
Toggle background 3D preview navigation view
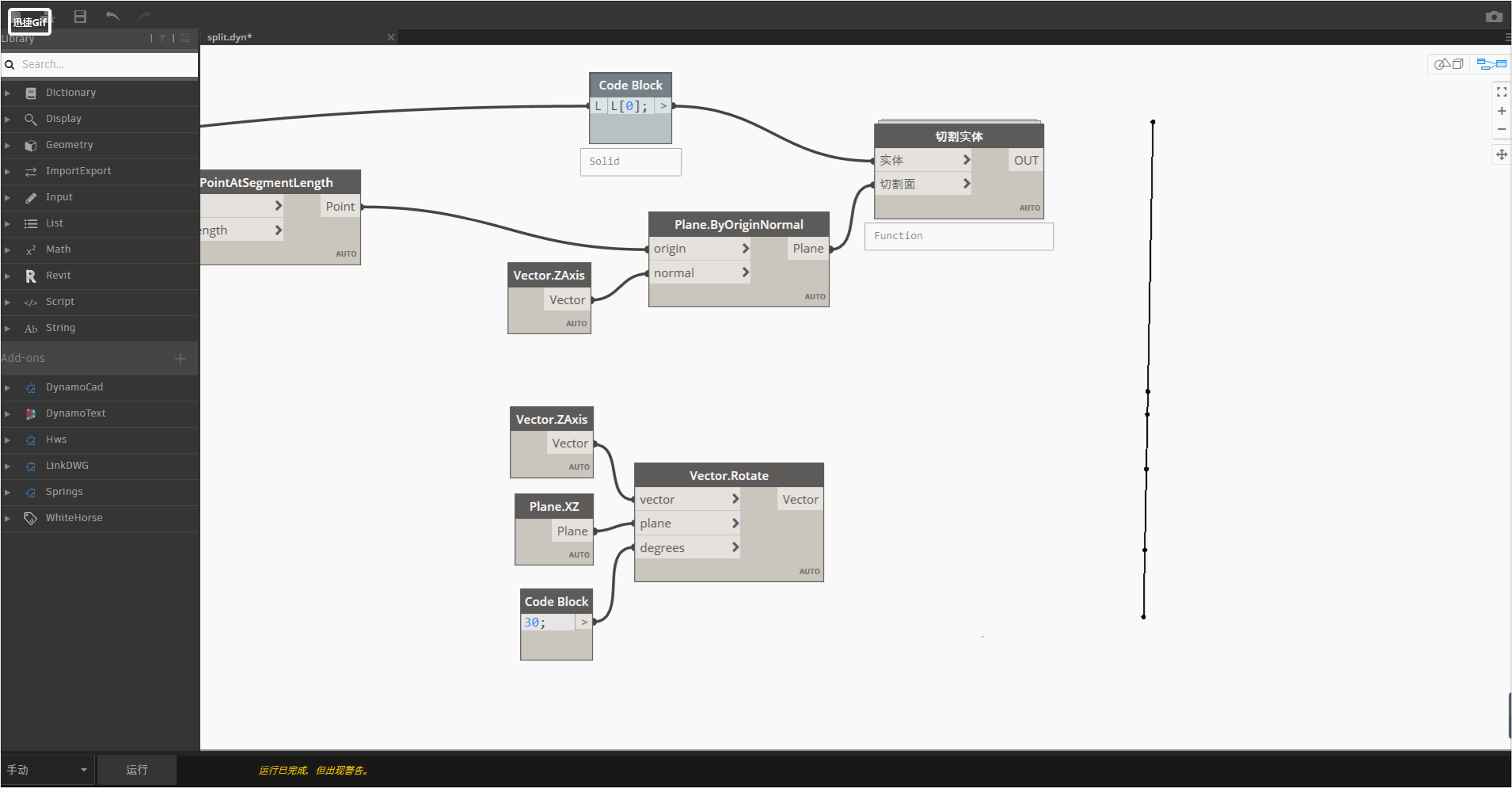[1449, 64]
